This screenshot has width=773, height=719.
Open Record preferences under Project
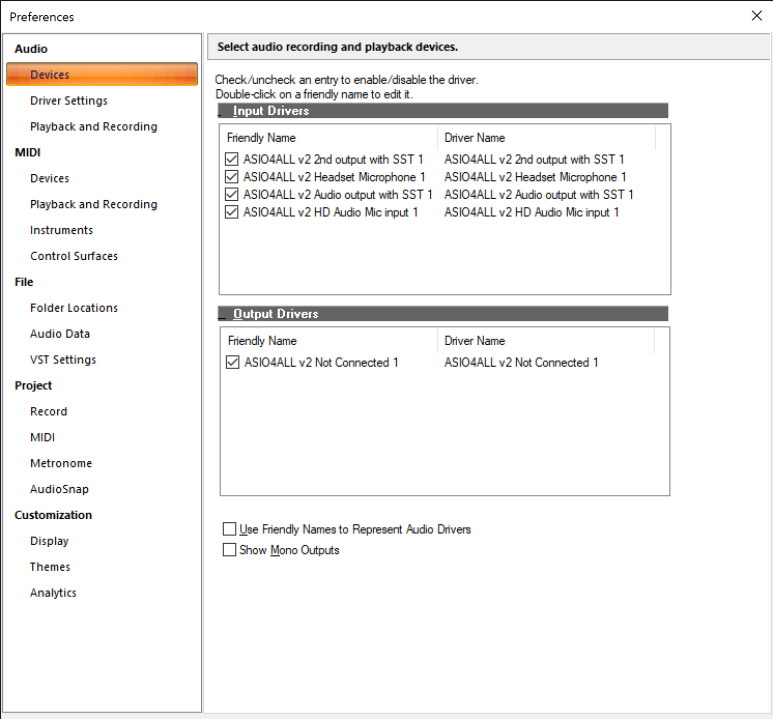48,411
